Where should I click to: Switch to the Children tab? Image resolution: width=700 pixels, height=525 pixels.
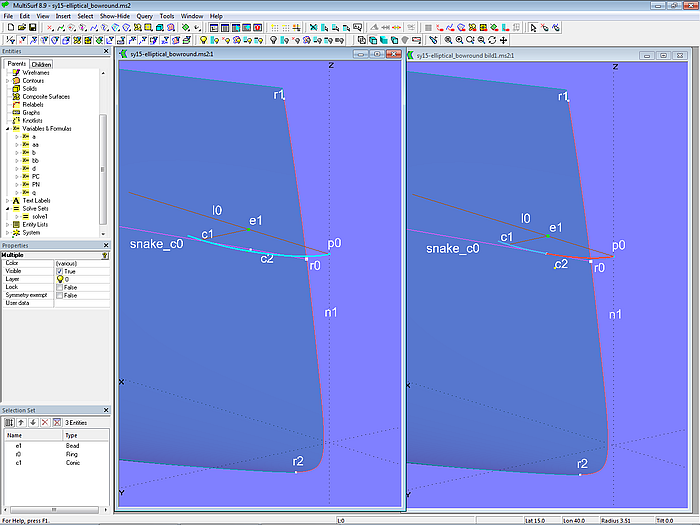pos(41,64)
